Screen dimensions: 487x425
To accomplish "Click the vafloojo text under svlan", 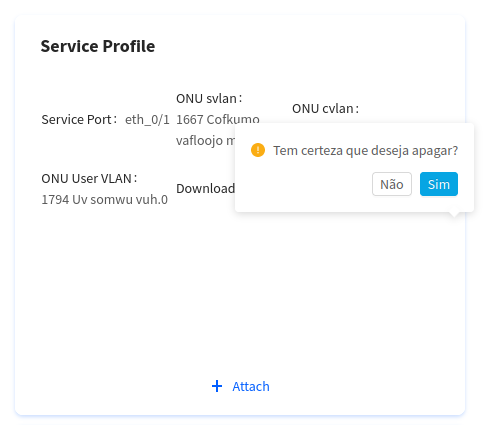I will coord(199,140).
